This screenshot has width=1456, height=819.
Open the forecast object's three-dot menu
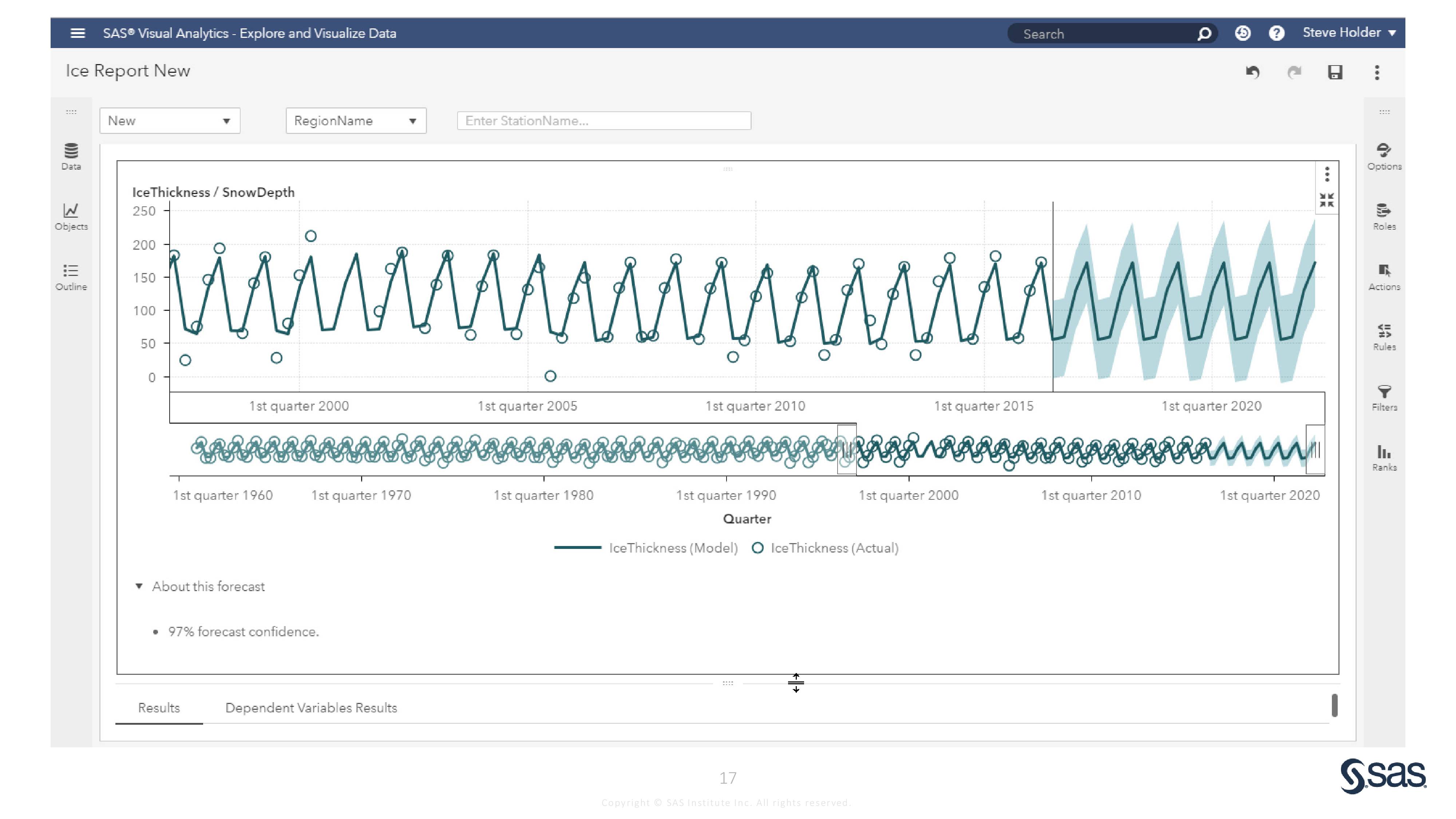(1327, 174)
